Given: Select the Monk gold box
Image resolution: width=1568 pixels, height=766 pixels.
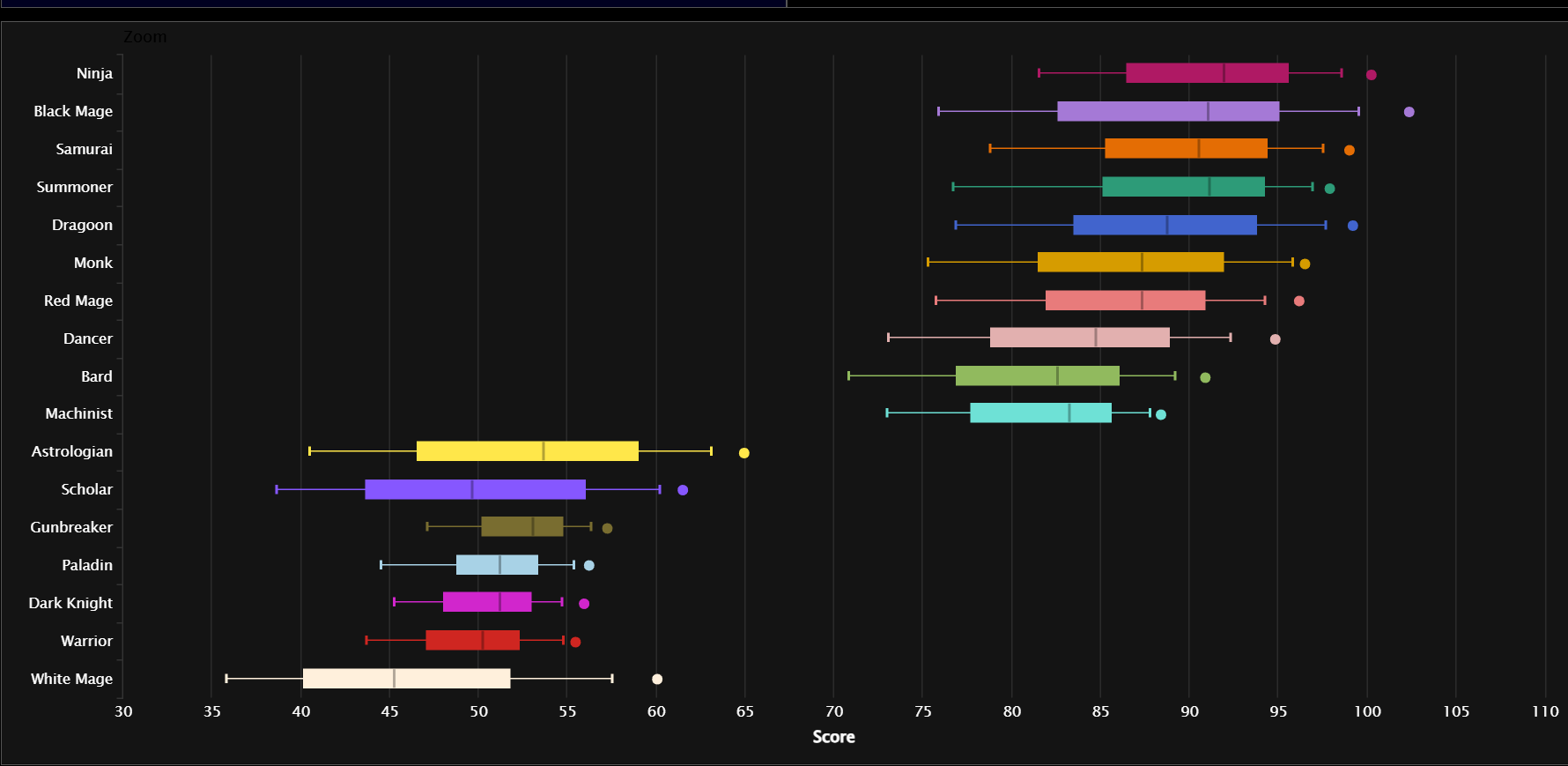Looking at the screenshot, I should [x=1130, y=262].
